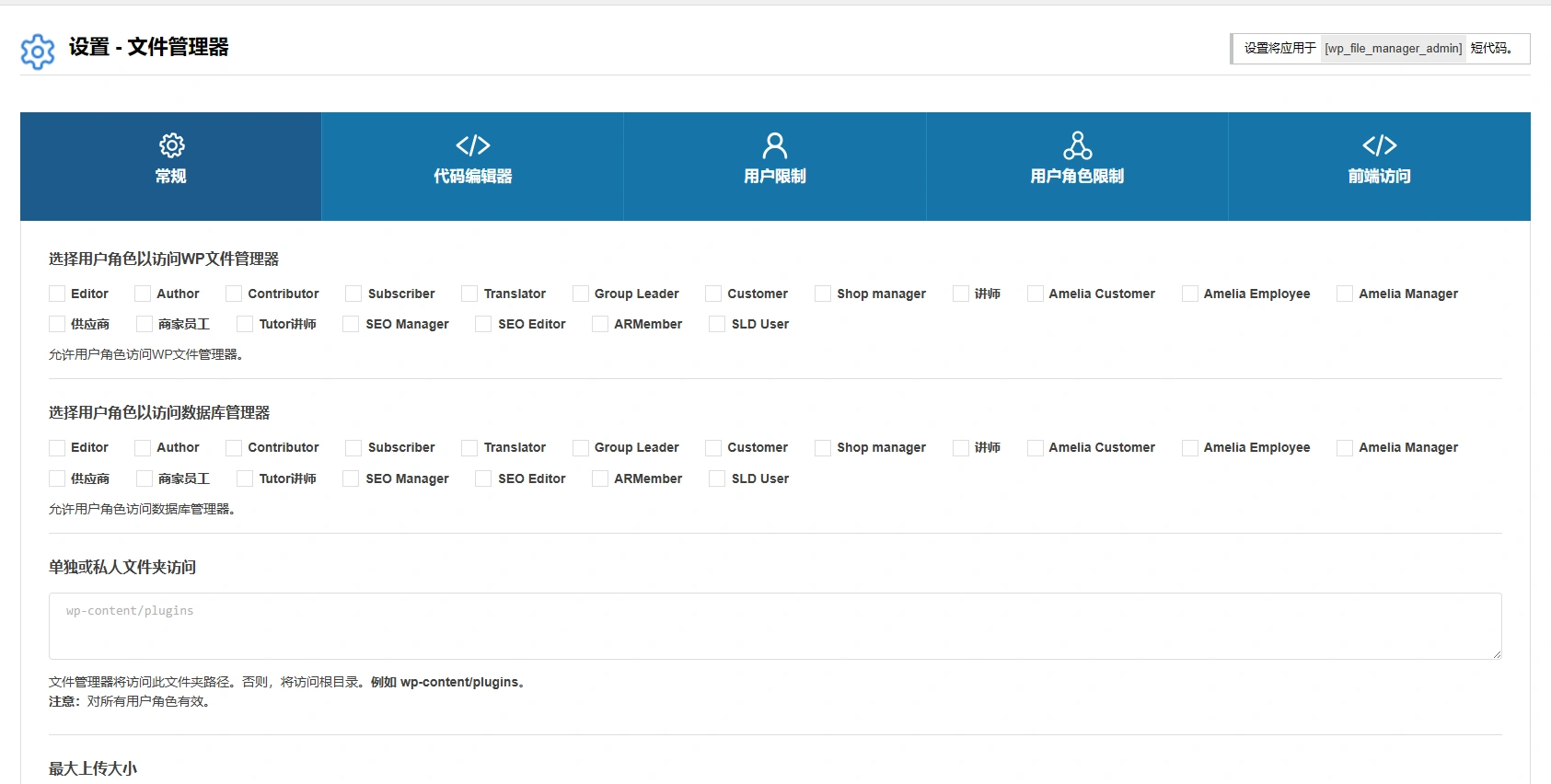Click the 注意：对所有用户角色有效 note

pyautogui.click(x=131, y=701)
